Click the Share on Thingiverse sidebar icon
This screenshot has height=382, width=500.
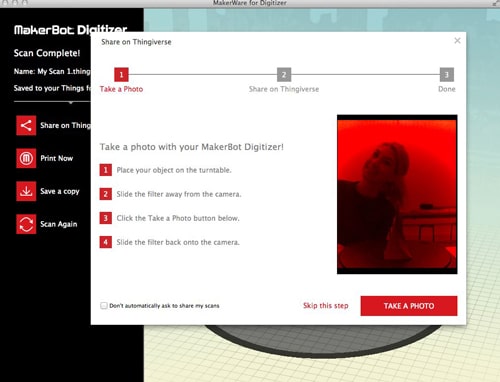26,125
